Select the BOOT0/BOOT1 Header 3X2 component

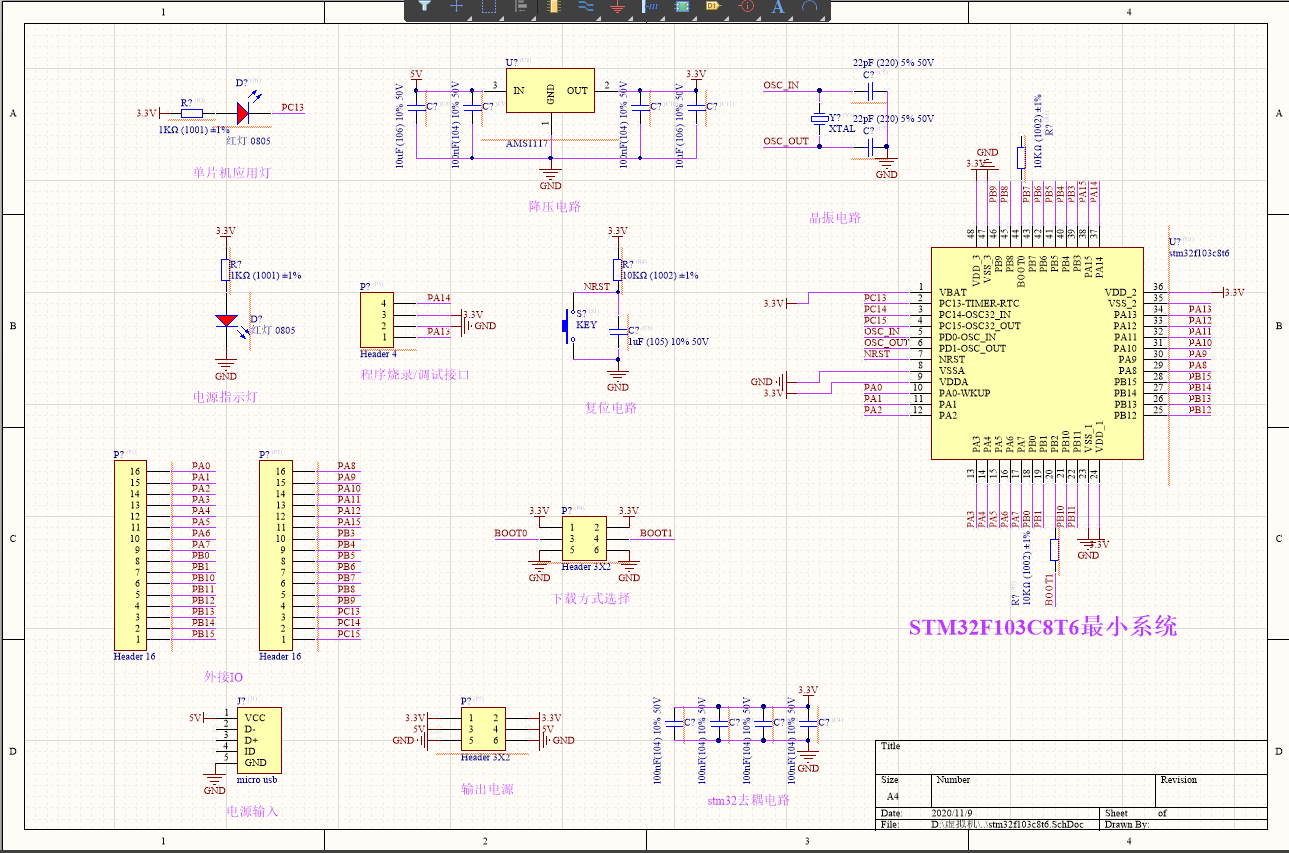(584, 539)
